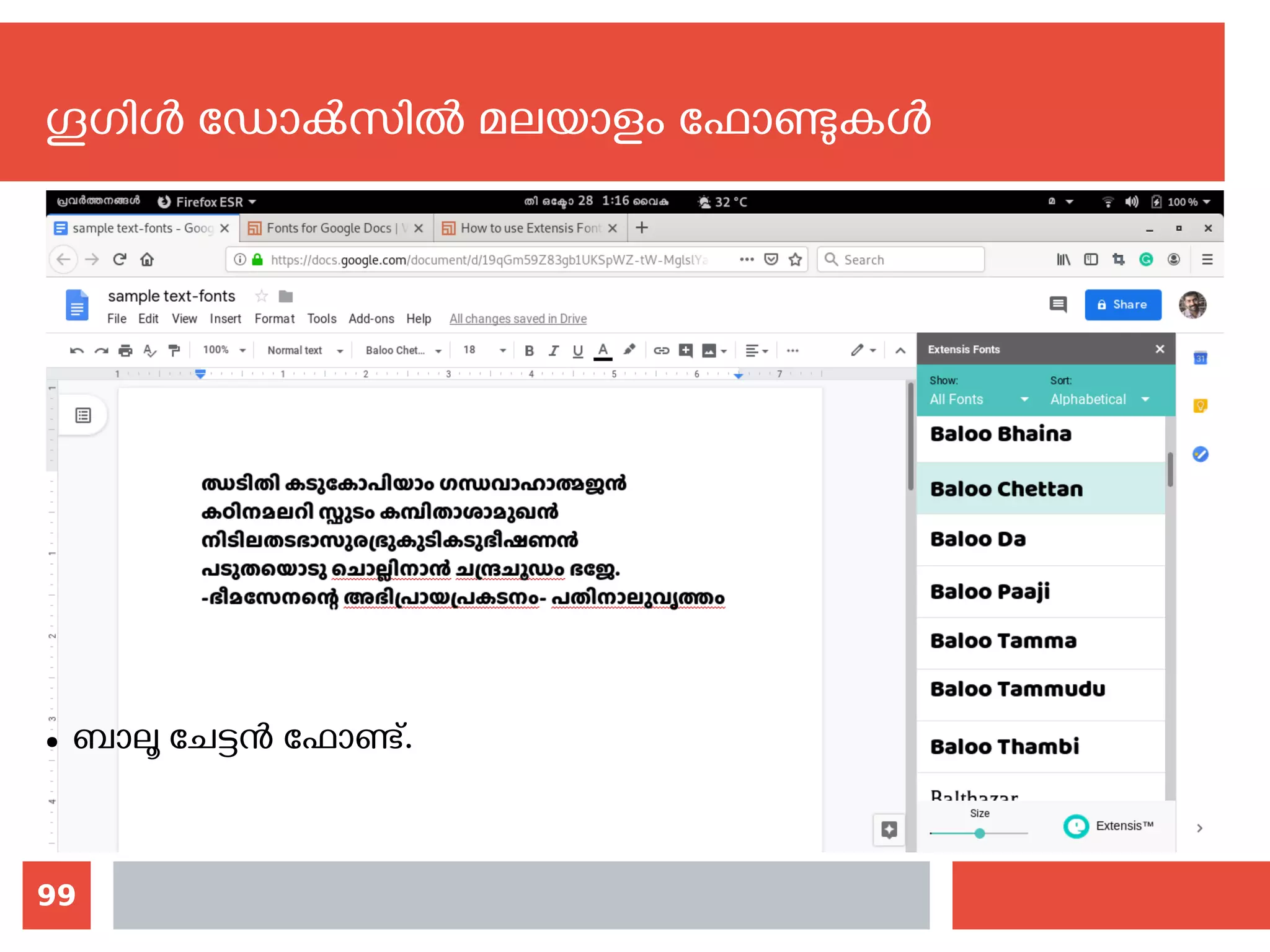The width and height of the screenshot is (1270, 952).
Task: Print the document with the printer icon
Action: click(x=125, y=351)
